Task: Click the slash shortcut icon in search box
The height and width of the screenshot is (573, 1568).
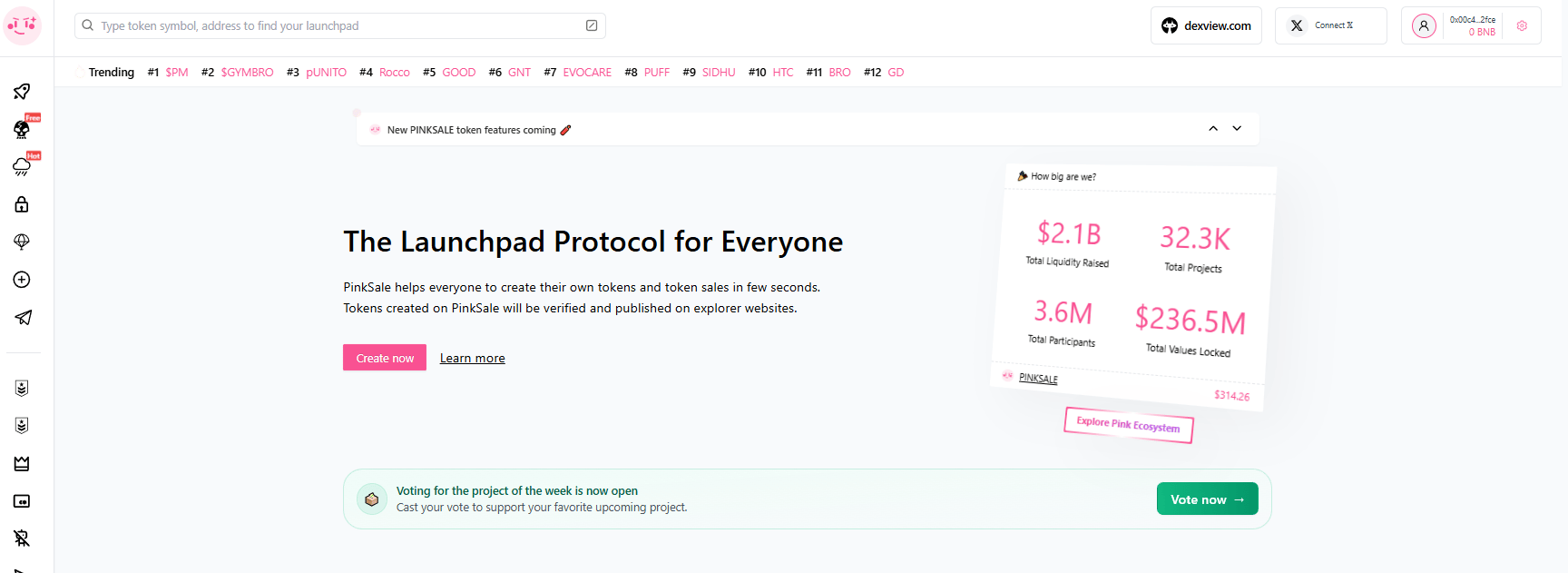Action: pyautogui.click(x=592, y=25)
